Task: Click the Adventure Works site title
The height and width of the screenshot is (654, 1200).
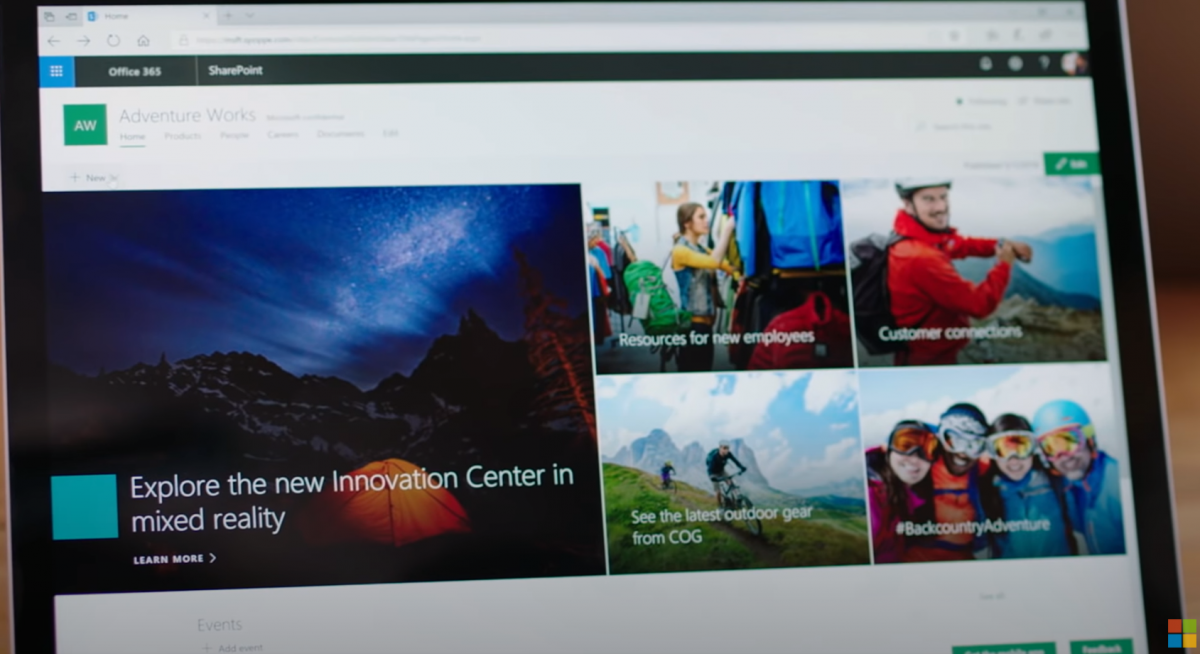Action: (188, 115)
